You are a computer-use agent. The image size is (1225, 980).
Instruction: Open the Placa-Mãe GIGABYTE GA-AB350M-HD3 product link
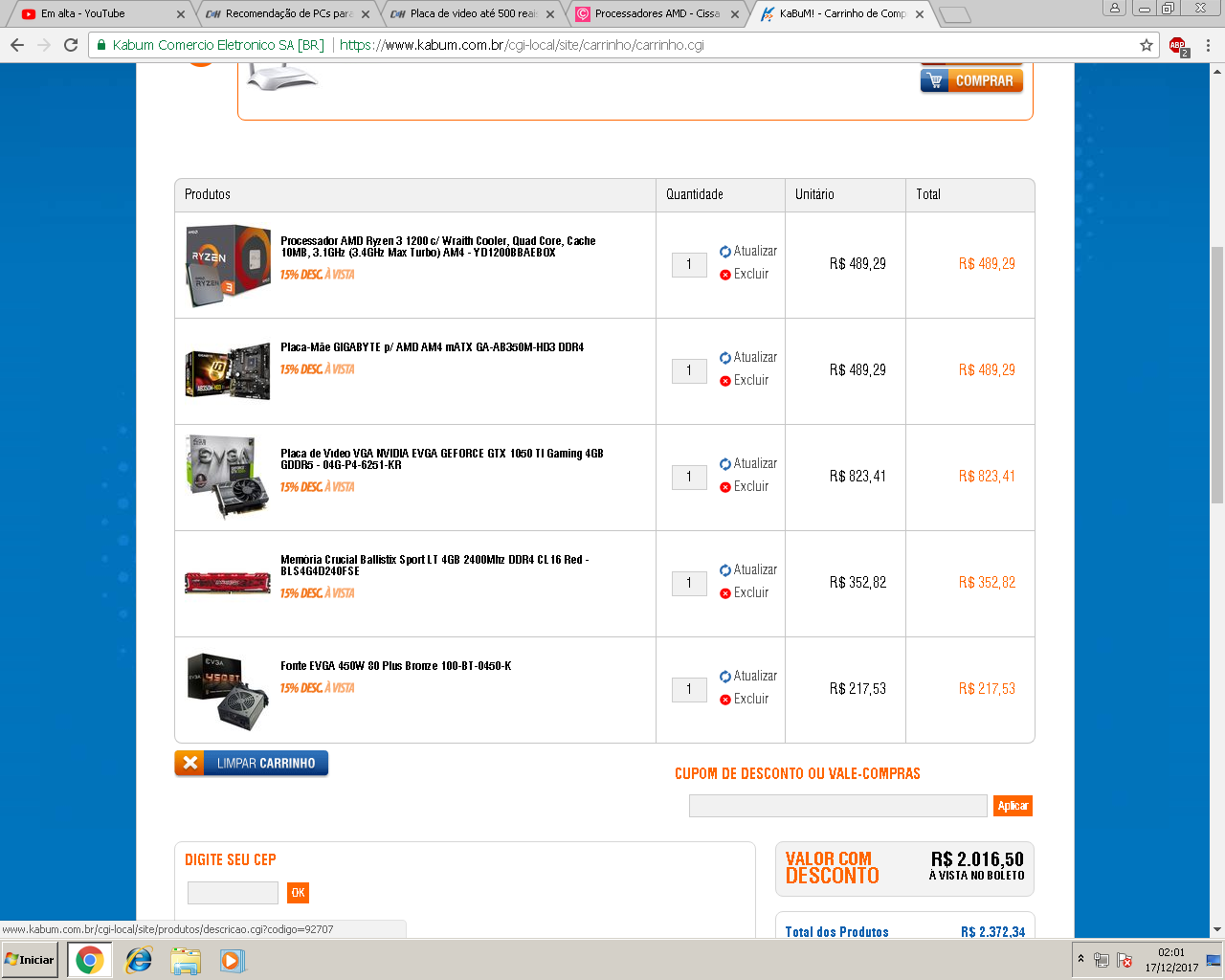click(432, 347)
